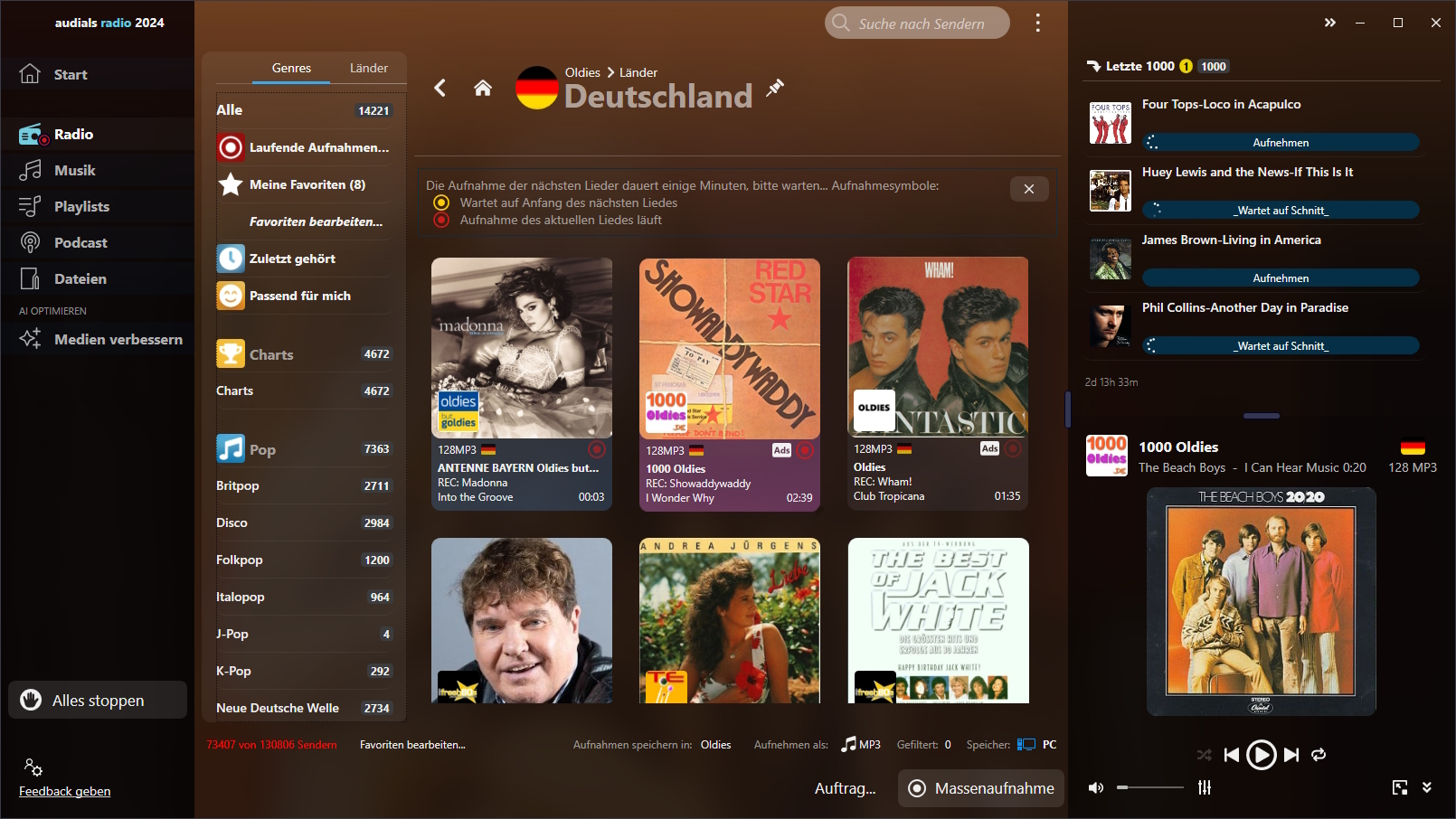This screenshot has height=819, width=1456.
Task: Go to radio home via house icon
Action: pos(483,88)
